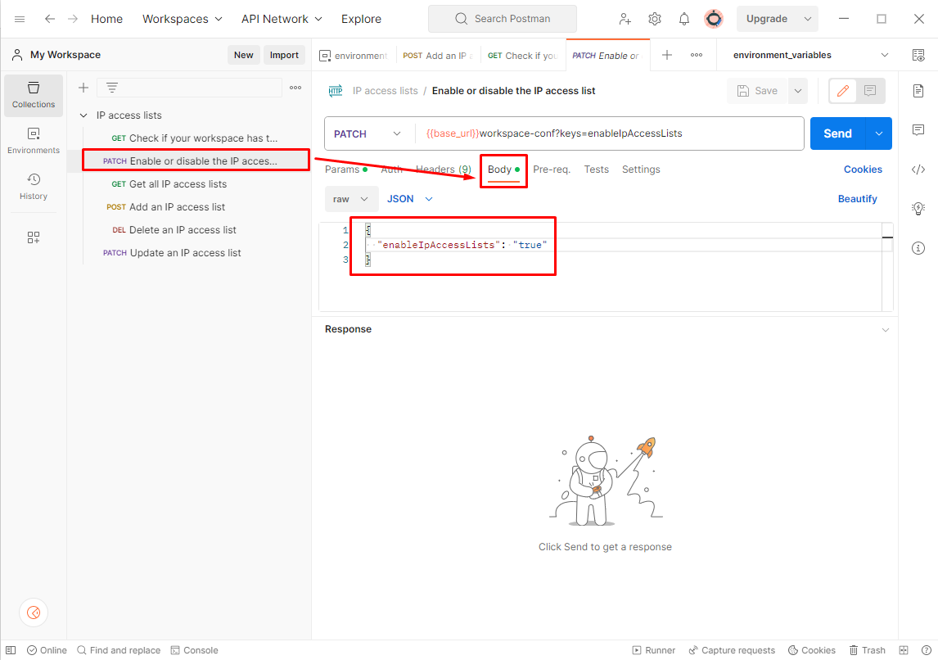Open the JSON body format dropdown
938x660 pixels.
[409, 199]
